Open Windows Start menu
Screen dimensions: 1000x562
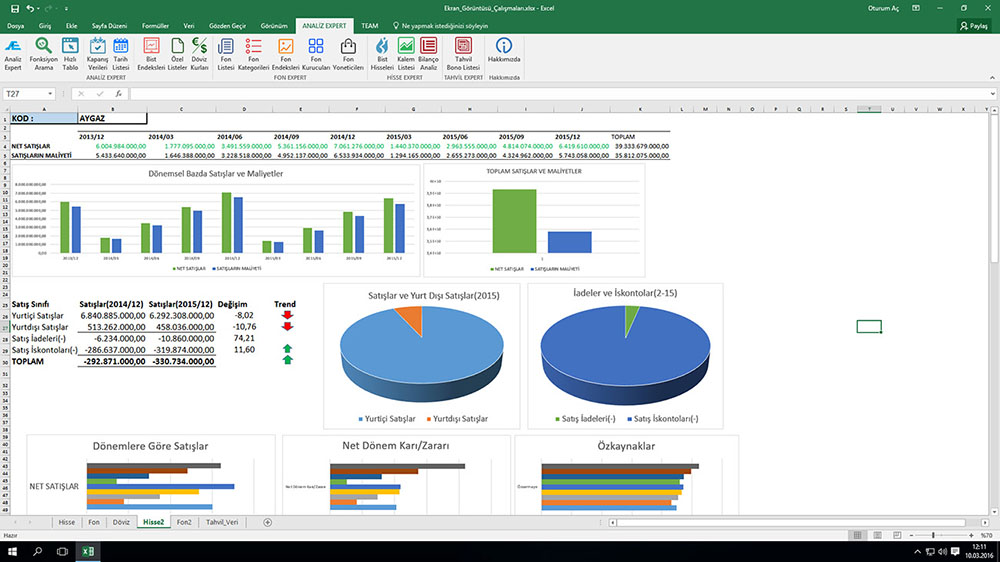[x=12, y=551]
